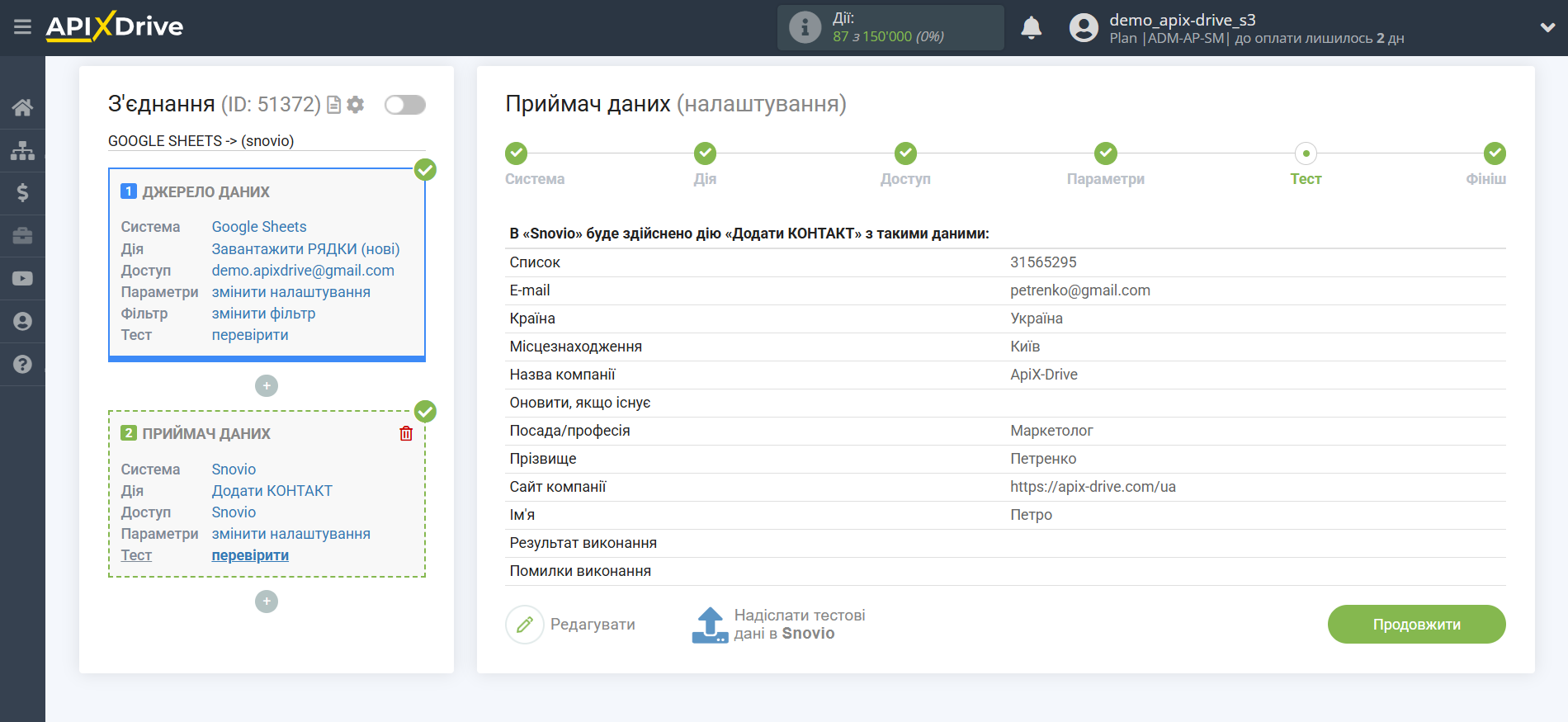Open billing dollar icon in sidebar
1568x722 pixels.
click(22, 193)
